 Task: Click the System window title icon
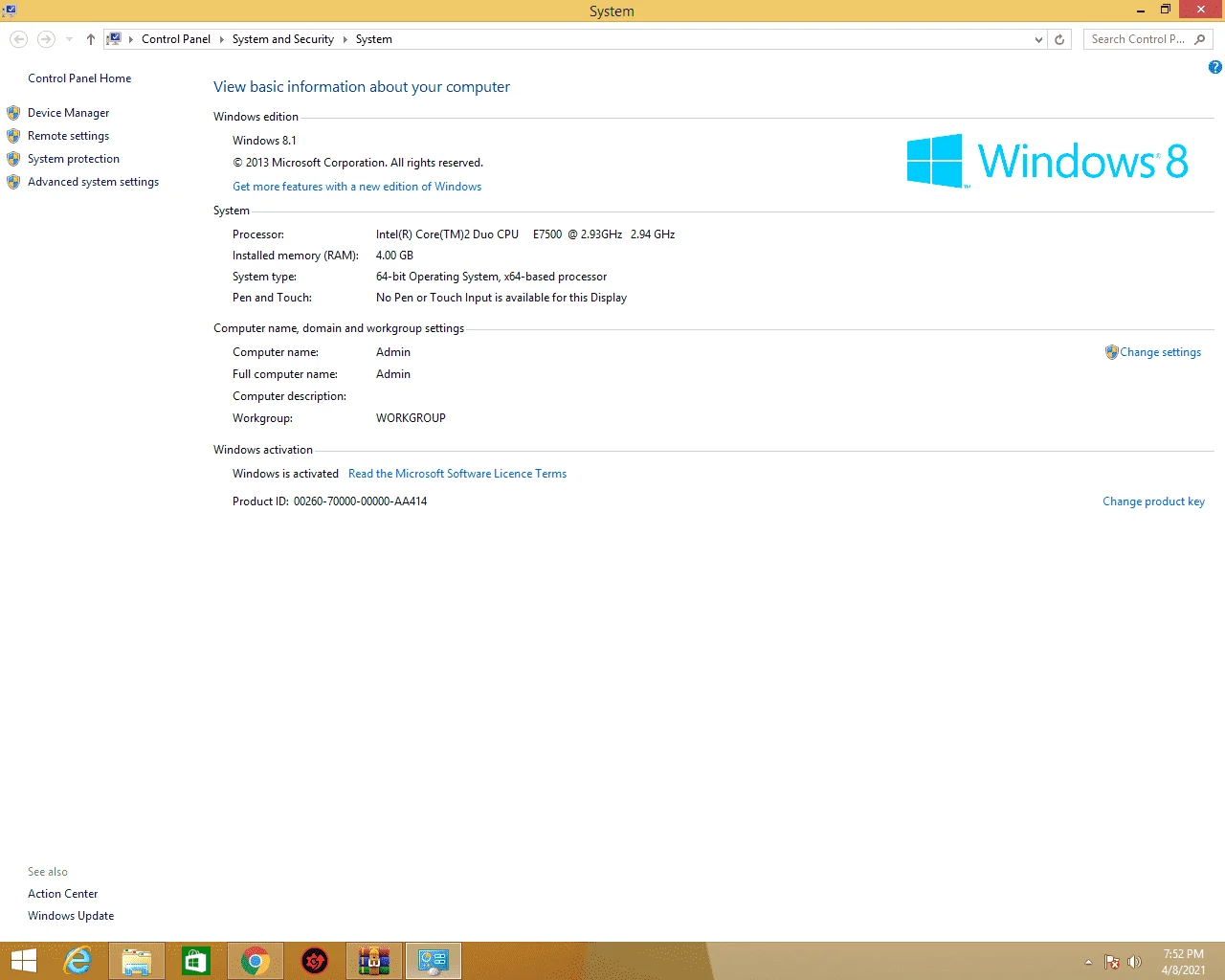coord(9,10)
